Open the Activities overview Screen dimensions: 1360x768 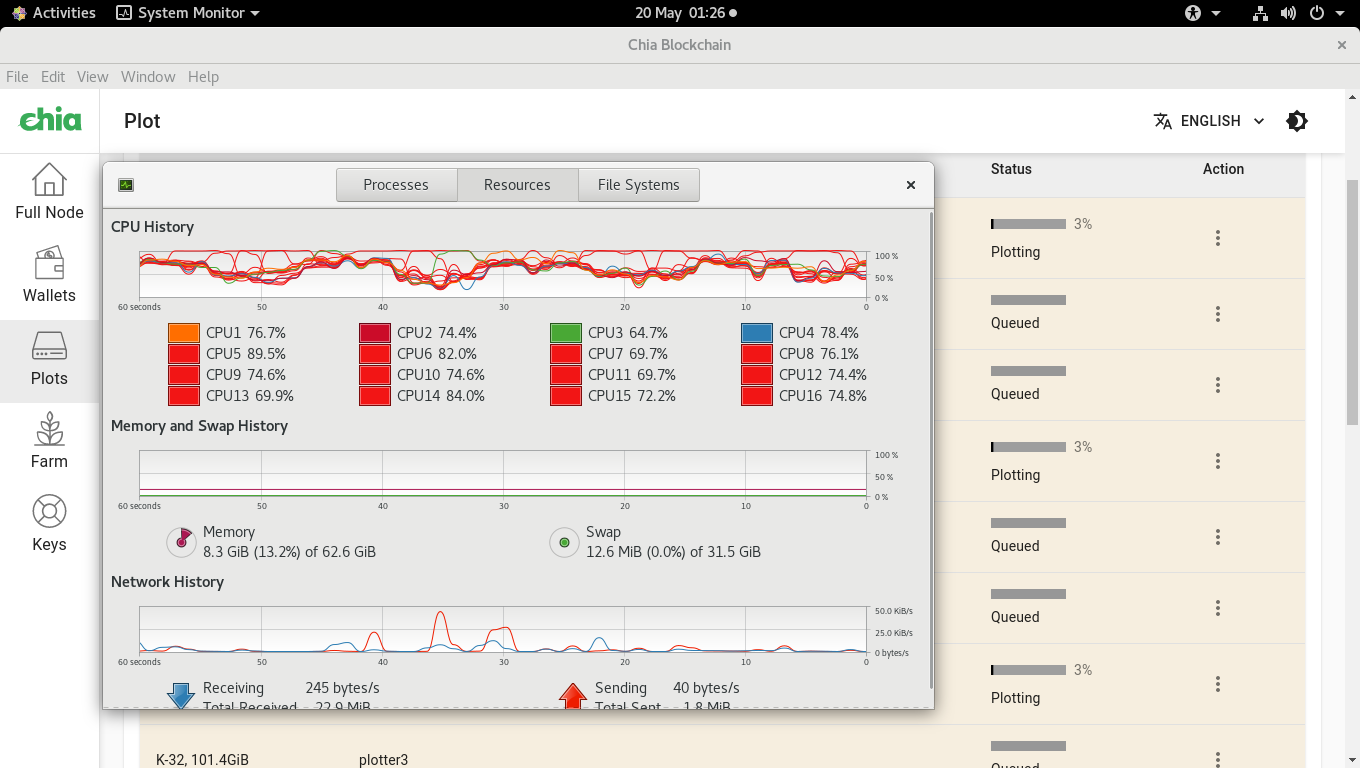pos(54,13)
